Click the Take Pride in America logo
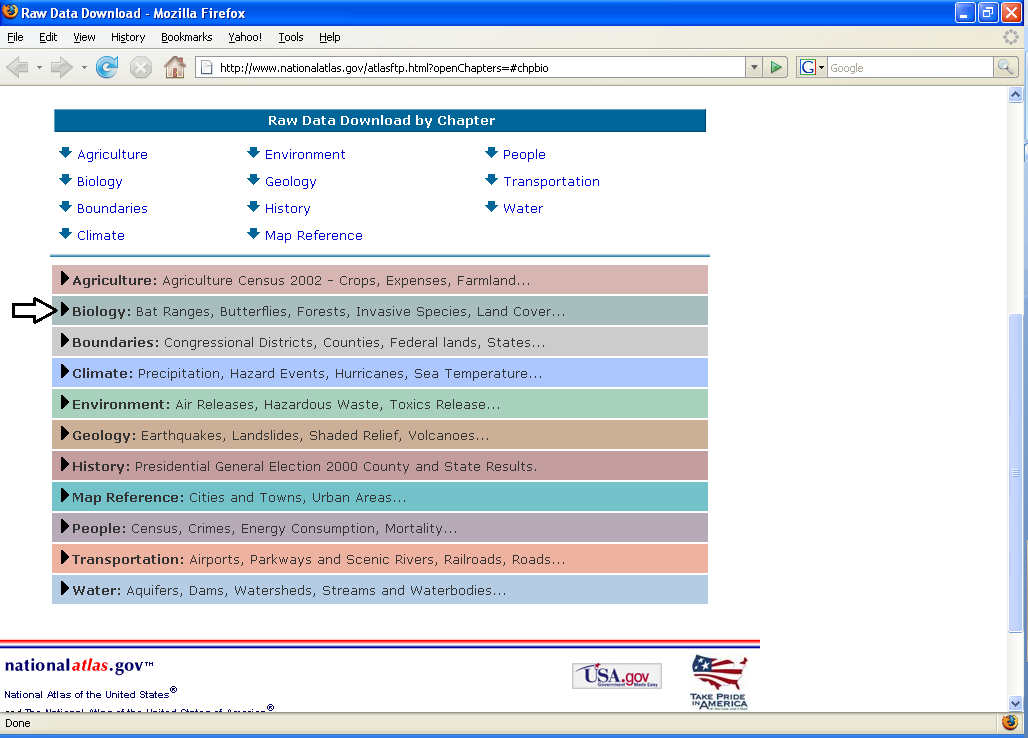The width and height of the screenshot is (1028, 738). click(719, 682)
